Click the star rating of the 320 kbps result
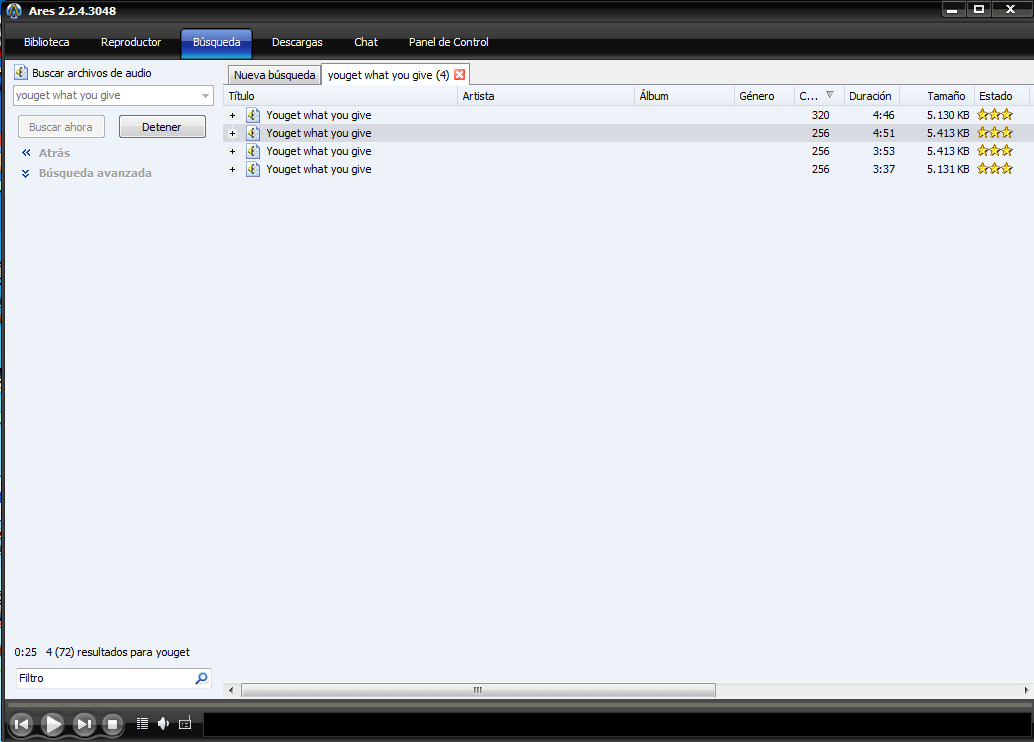The height and width of the screenshot is (742, 1034). coord(995,115)
